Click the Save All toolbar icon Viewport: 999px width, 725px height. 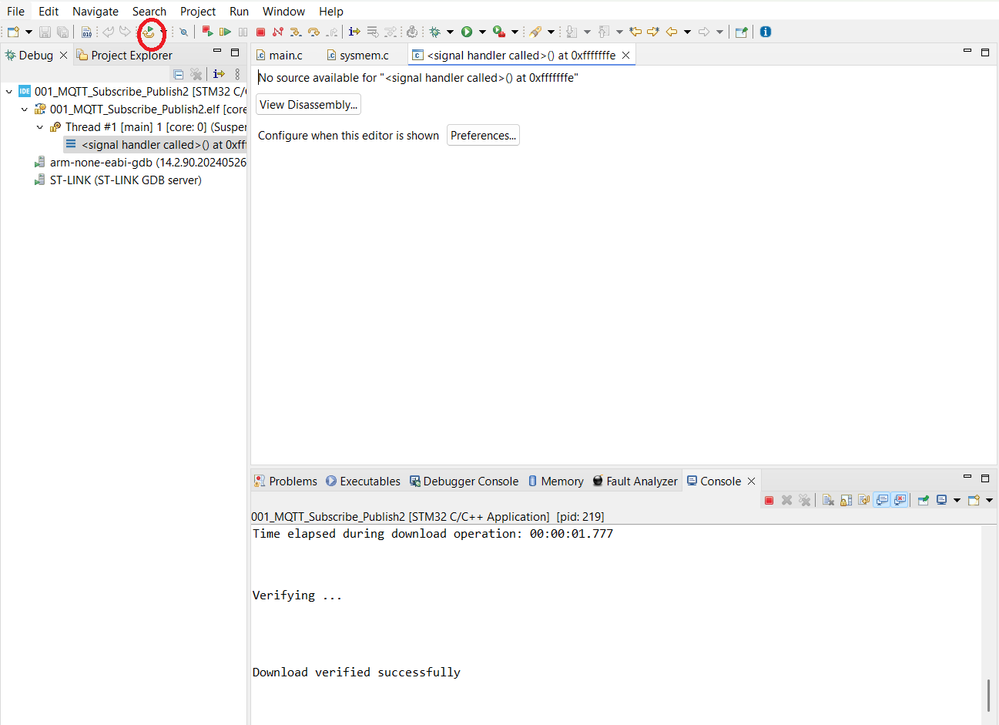[63, 32]
